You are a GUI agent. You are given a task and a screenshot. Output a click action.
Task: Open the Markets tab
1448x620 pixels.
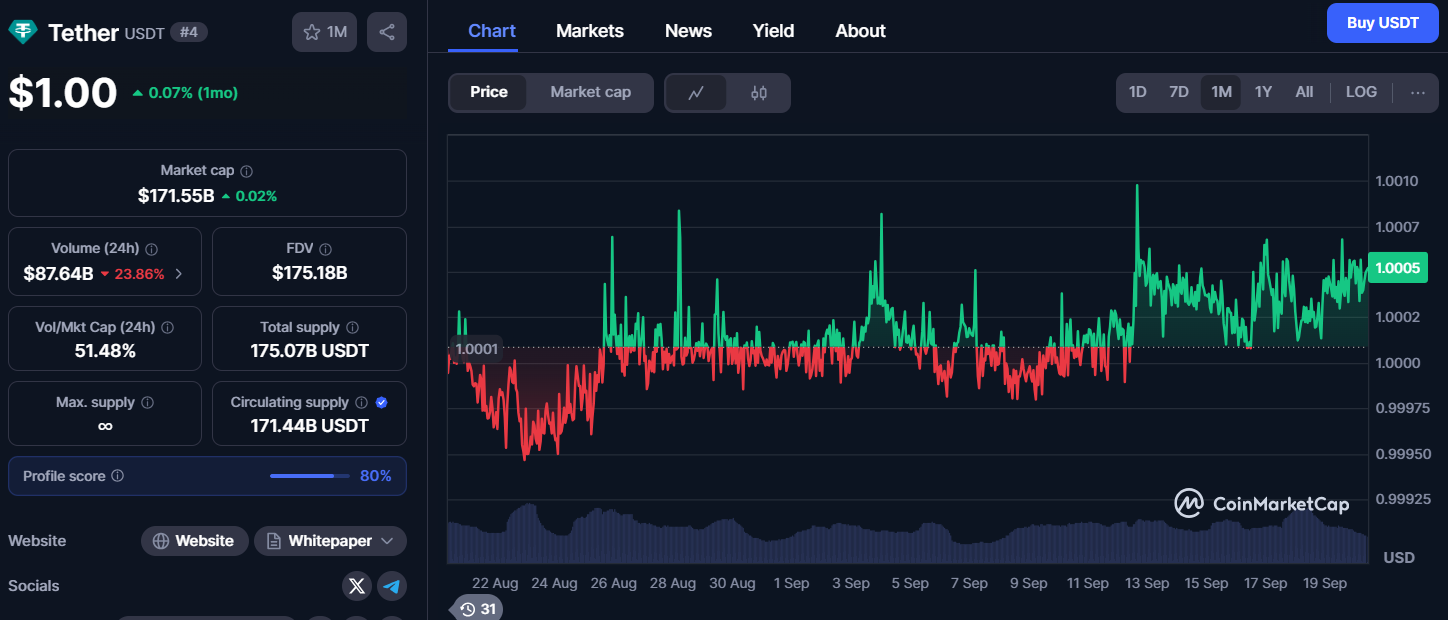point(590,31)
